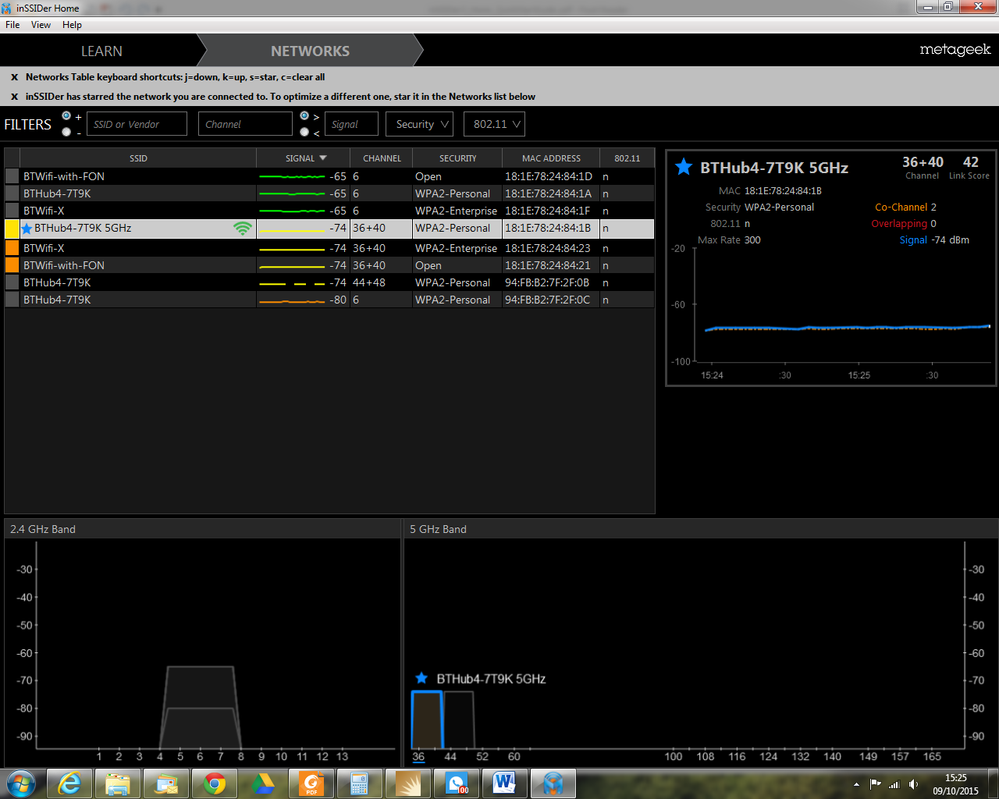The height and width of the screenshot is (799, 999).
Task: Click the Action Center flag icon in tray
Action: [875, 784]
